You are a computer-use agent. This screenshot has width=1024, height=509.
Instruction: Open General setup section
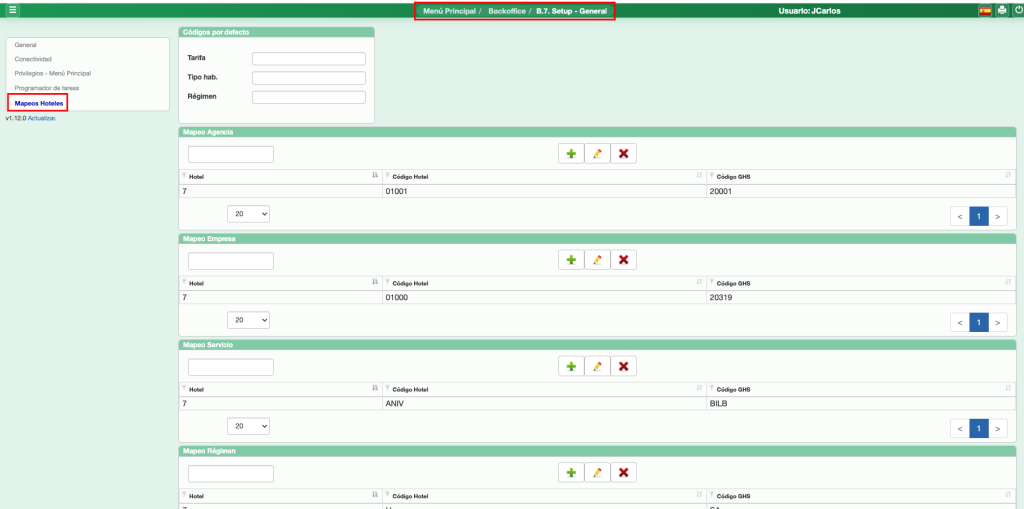25,45
